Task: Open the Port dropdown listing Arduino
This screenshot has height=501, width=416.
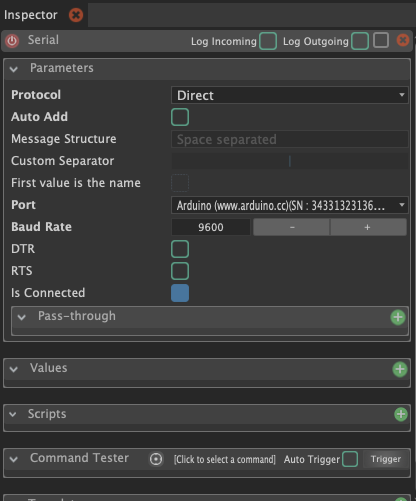Action: (x=290, y=205)
